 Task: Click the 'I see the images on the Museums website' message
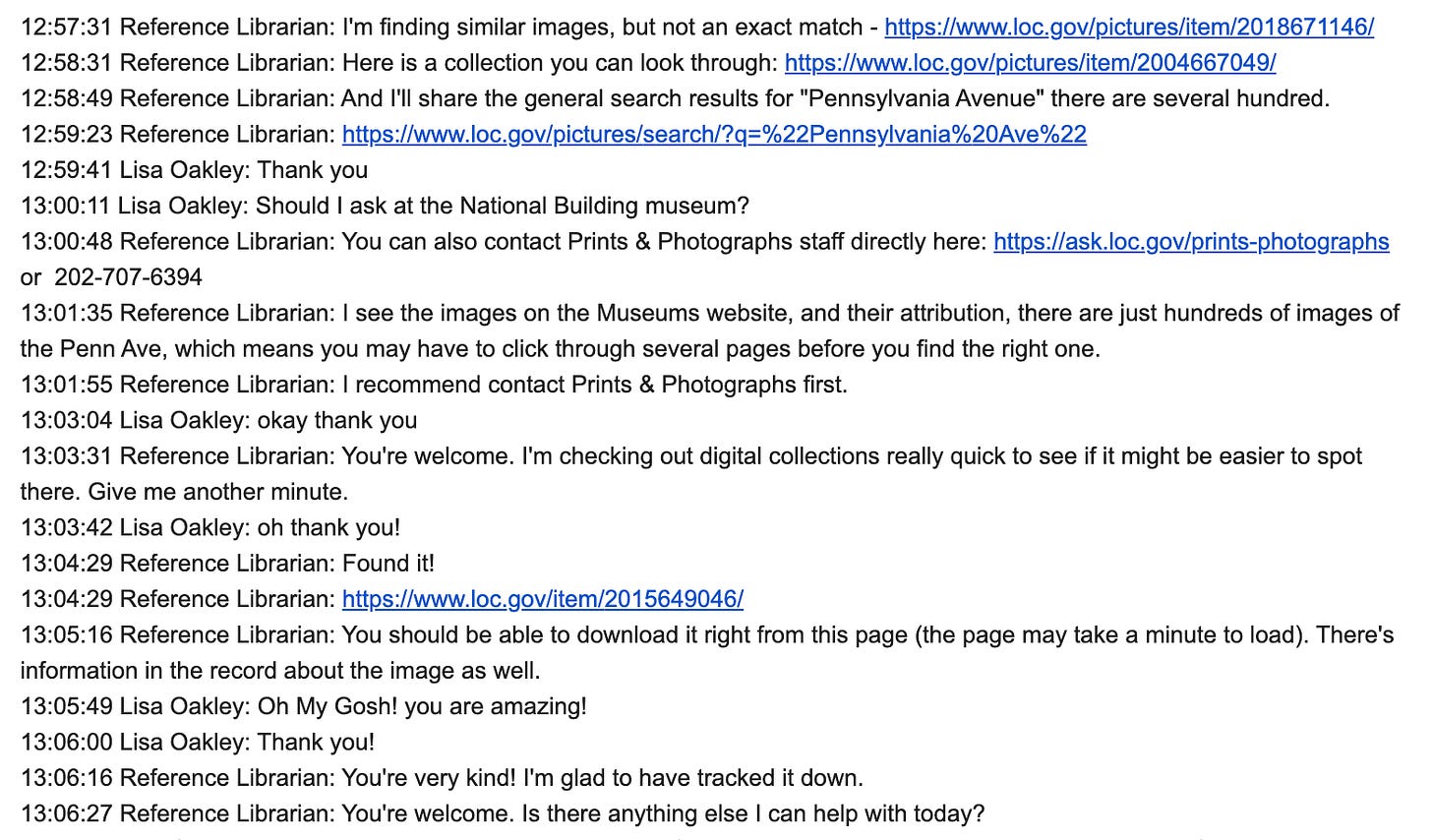tap(709, 330)
